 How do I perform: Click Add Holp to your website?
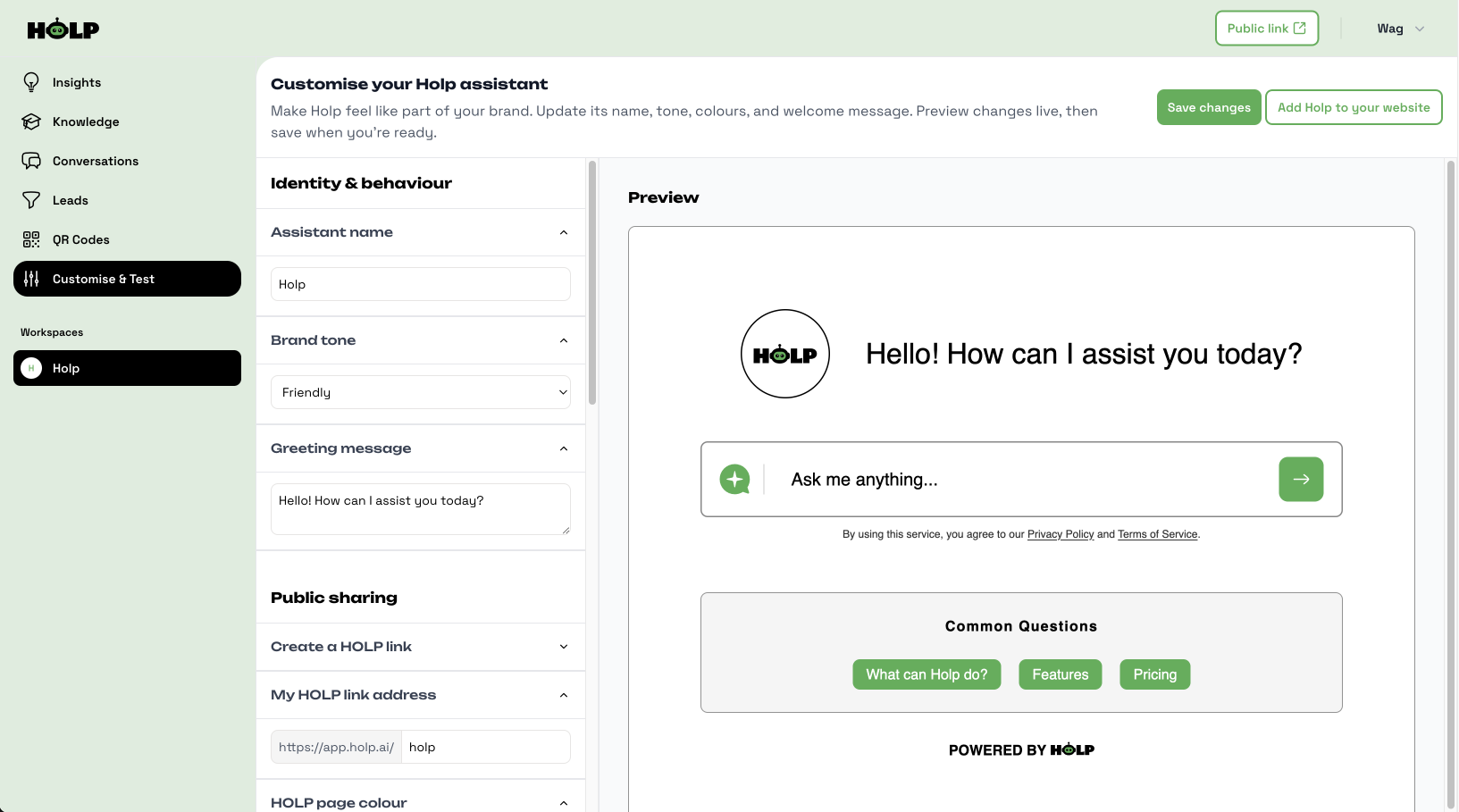[x=1354, y=107]
